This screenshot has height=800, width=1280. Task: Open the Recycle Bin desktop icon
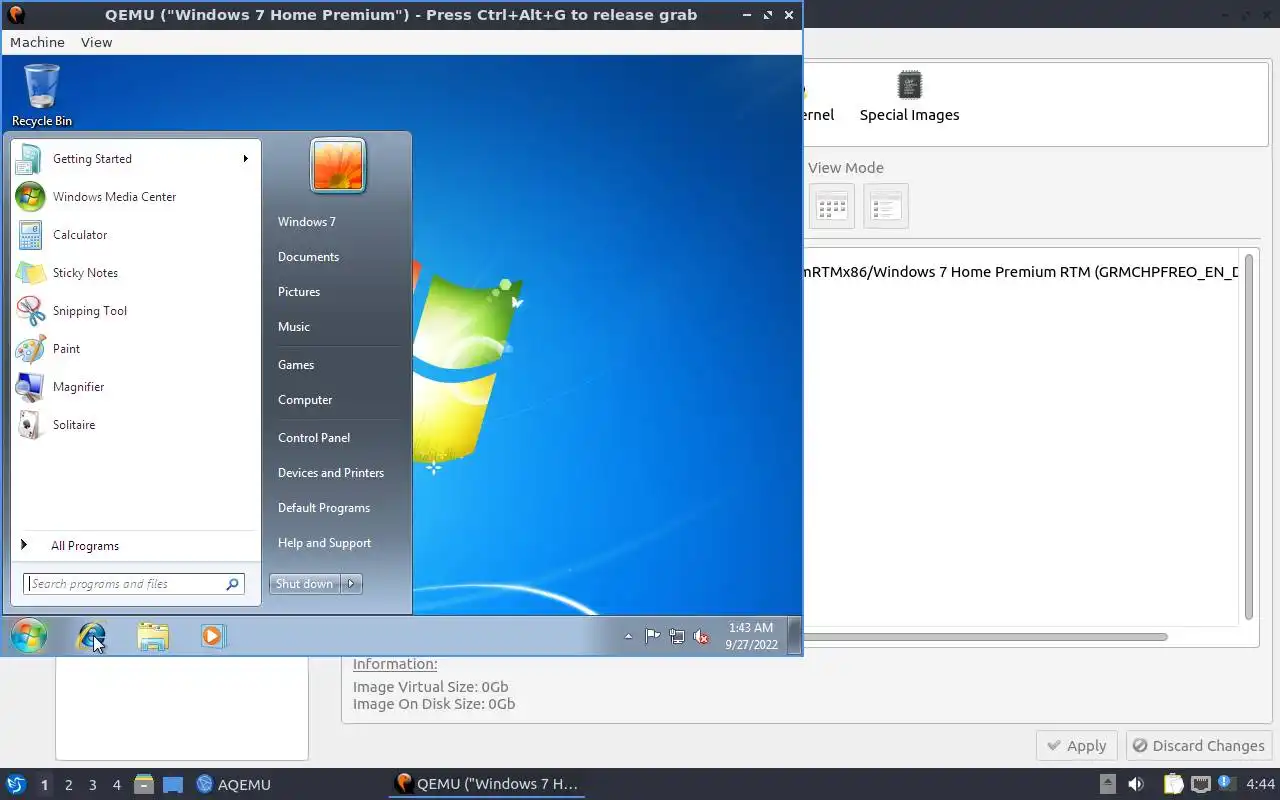pyautogui.click(x=42, y=95)
